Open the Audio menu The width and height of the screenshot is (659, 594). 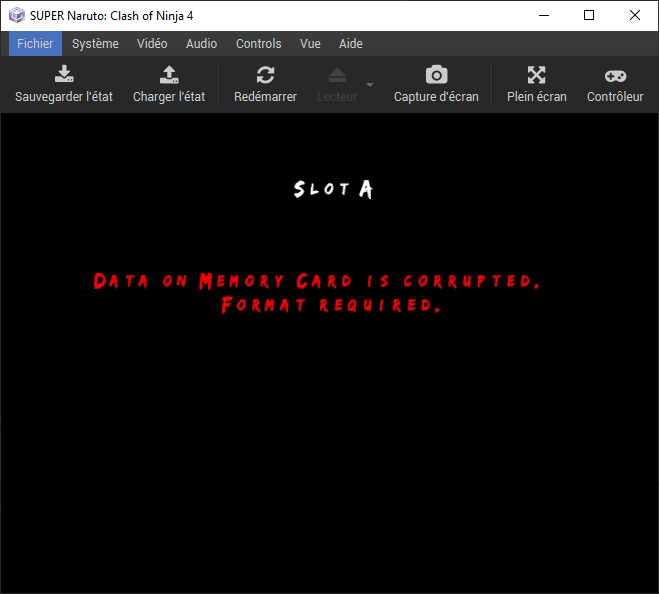click(201, 44)
